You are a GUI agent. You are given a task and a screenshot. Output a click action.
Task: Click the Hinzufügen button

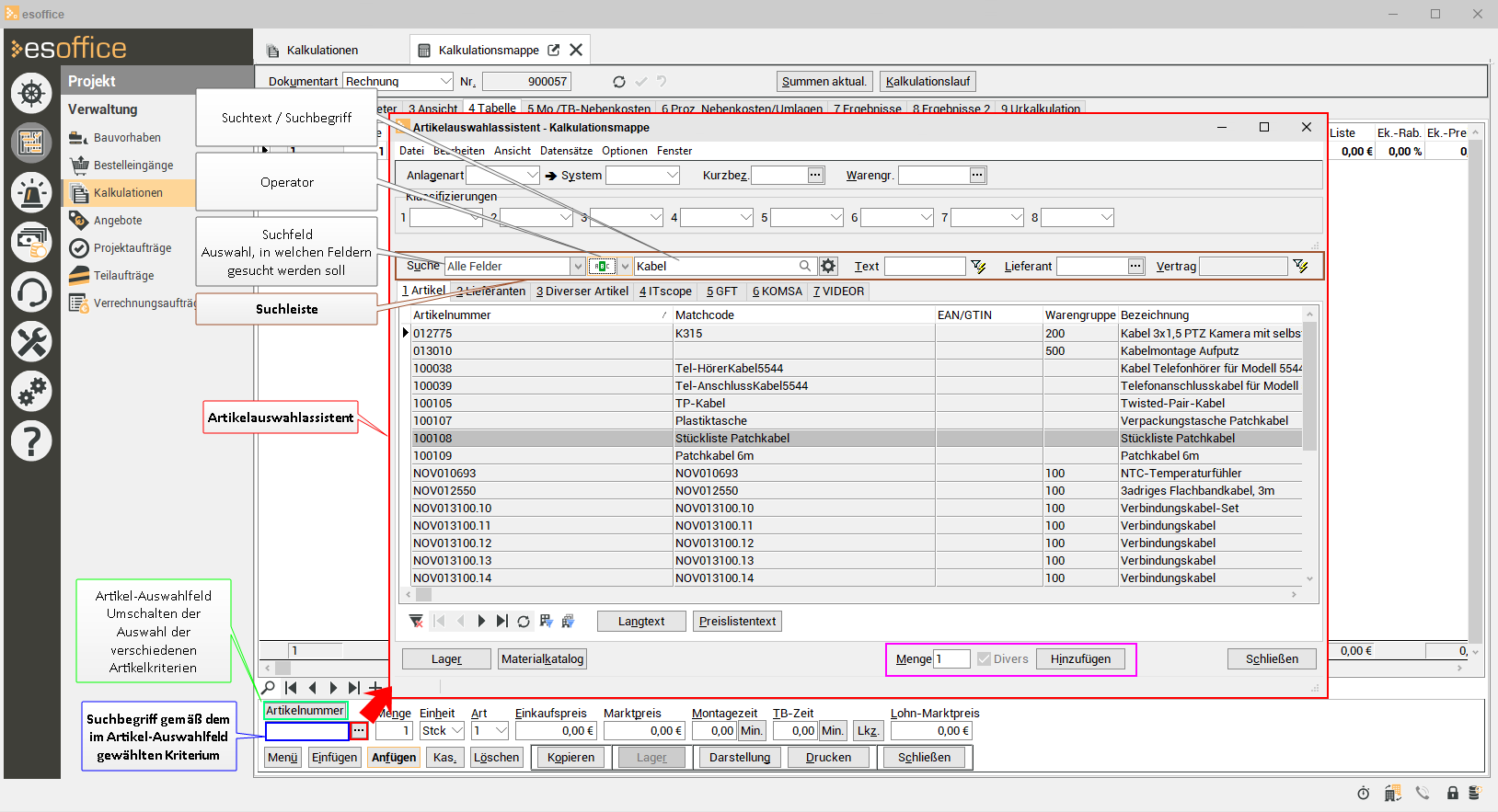pos(1080,659)
